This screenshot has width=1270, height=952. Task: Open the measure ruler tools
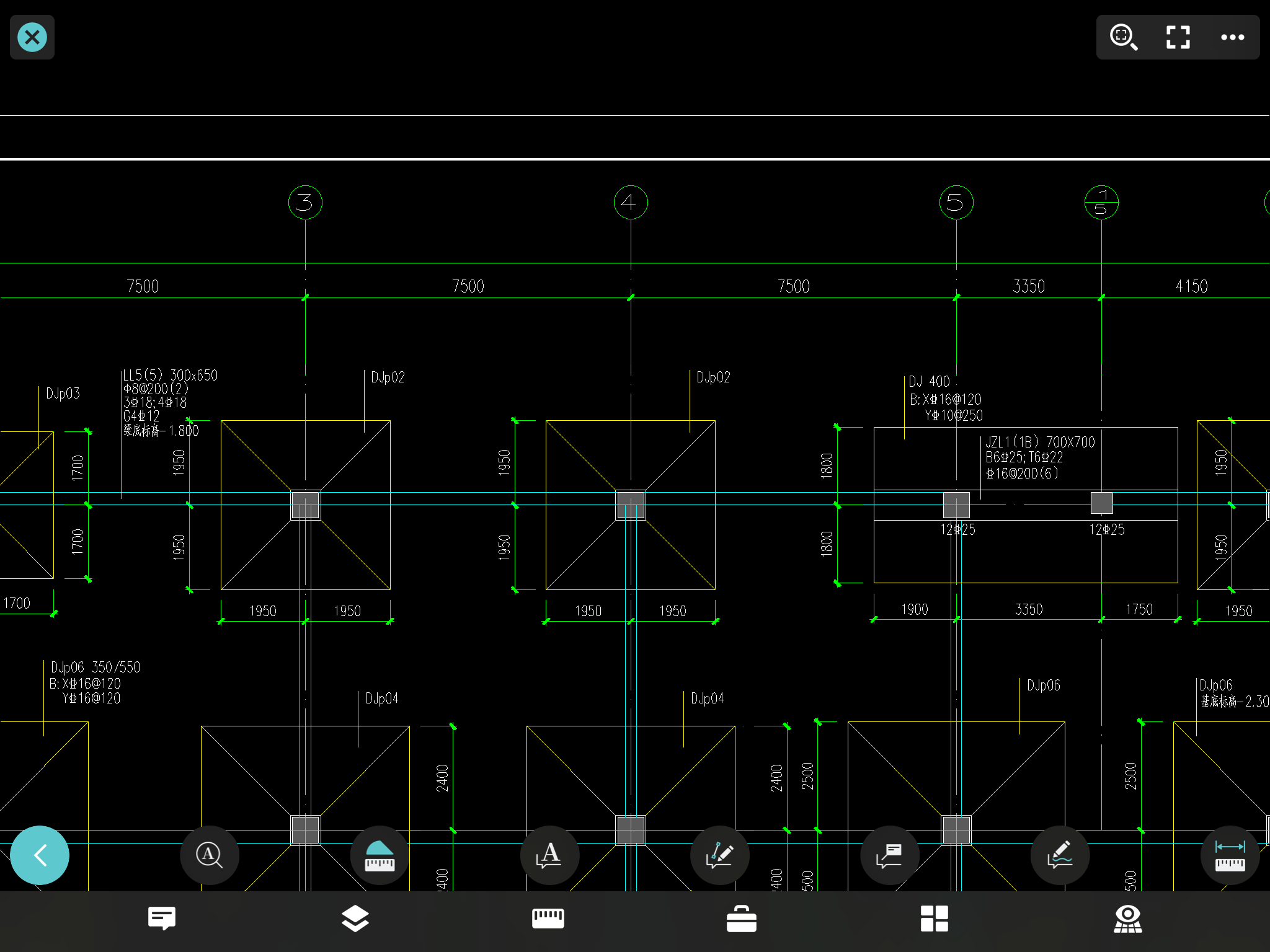click(548, 919)
